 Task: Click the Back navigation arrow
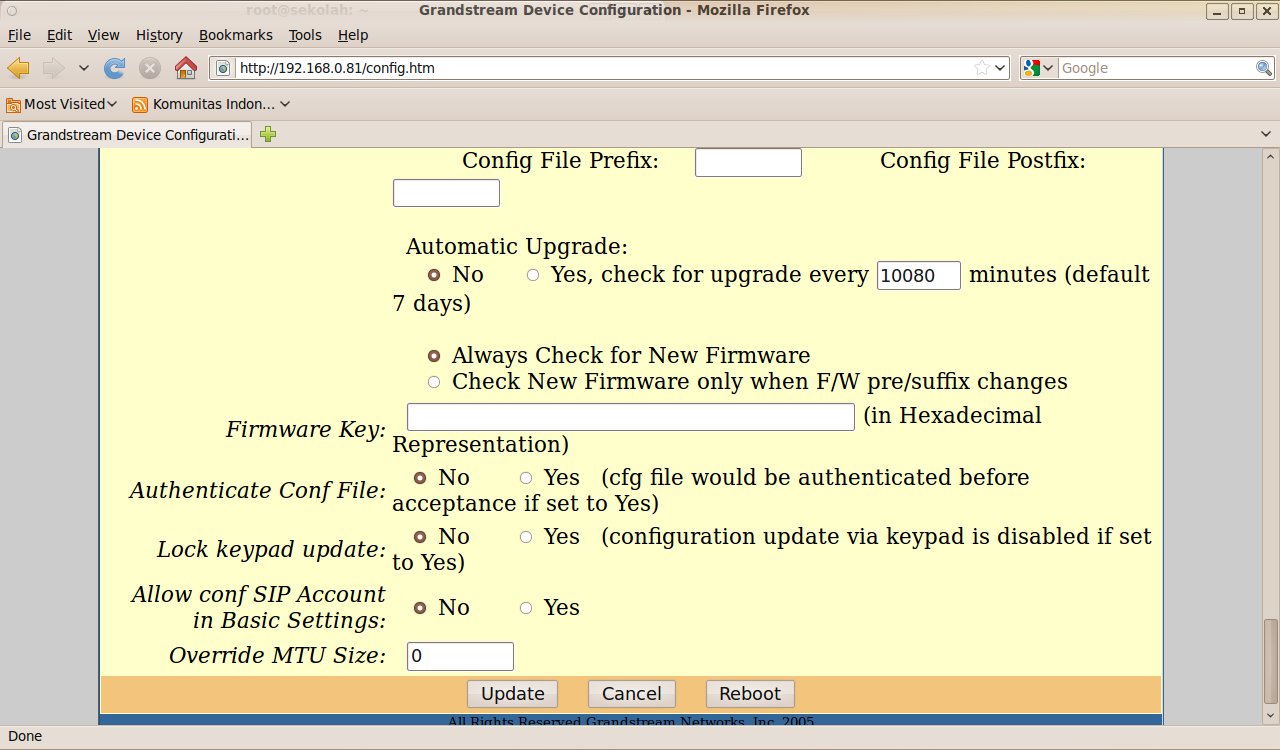pos(18,68)
